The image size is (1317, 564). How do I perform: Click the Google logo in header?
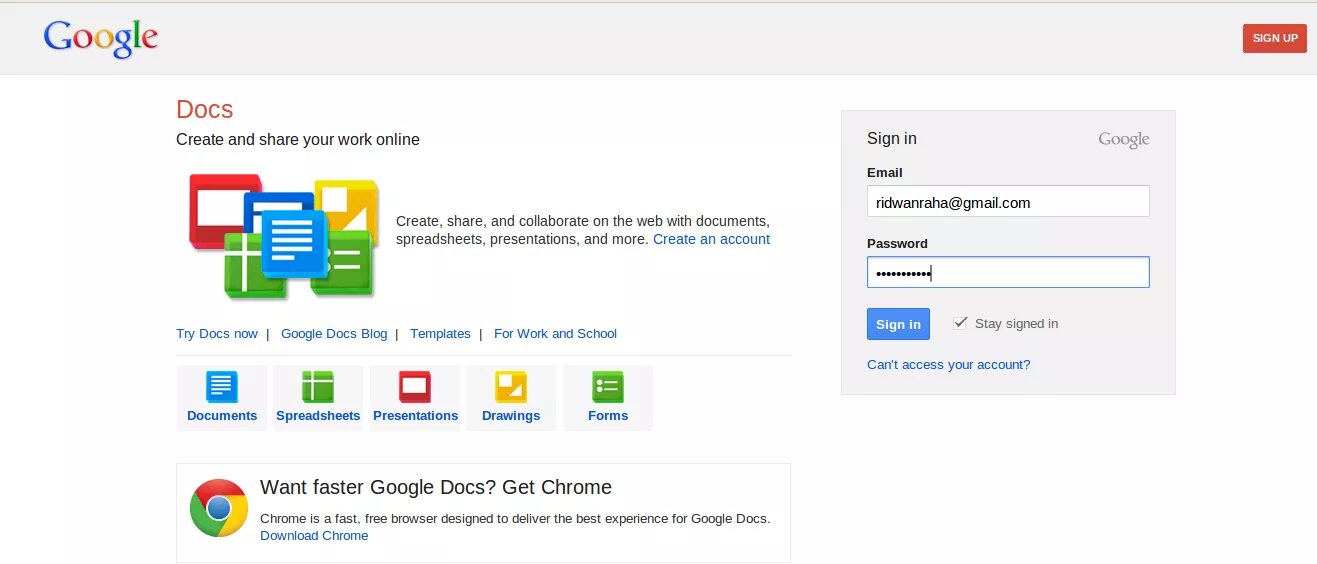[x=101, y=38]
